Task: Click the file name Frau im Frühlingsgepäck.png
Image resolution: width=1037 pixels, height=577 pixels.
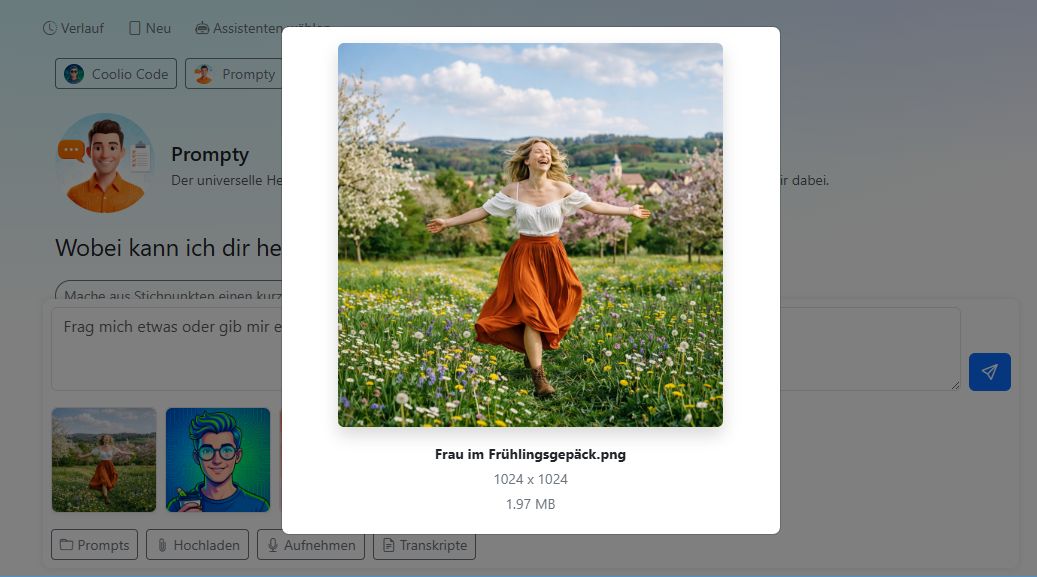Action: coord(530,454)
